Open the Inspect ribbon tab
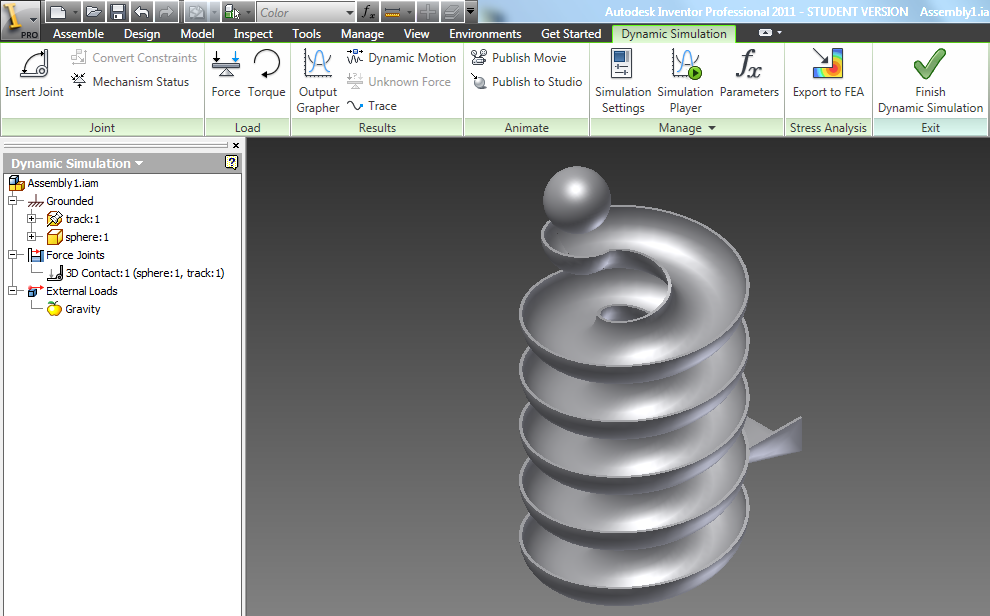This screenshot has width=990, height=616. (x=253, y=33)
